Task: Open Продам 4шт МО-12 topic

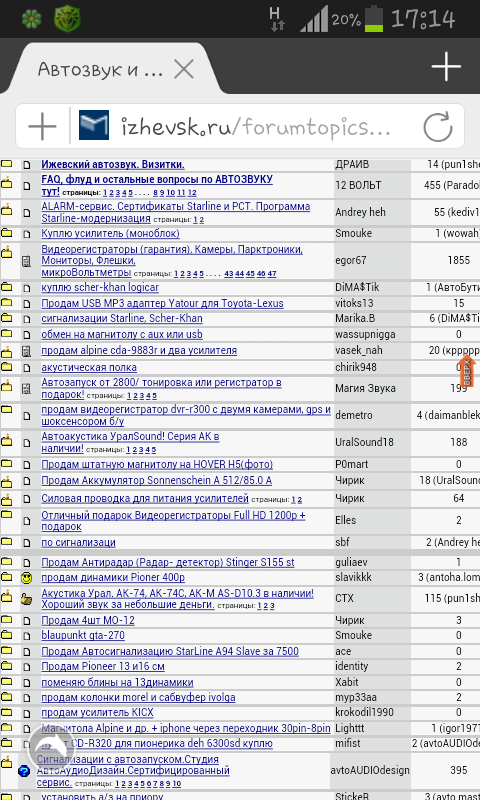Action: pyautogui.click(x=88, y=620)
